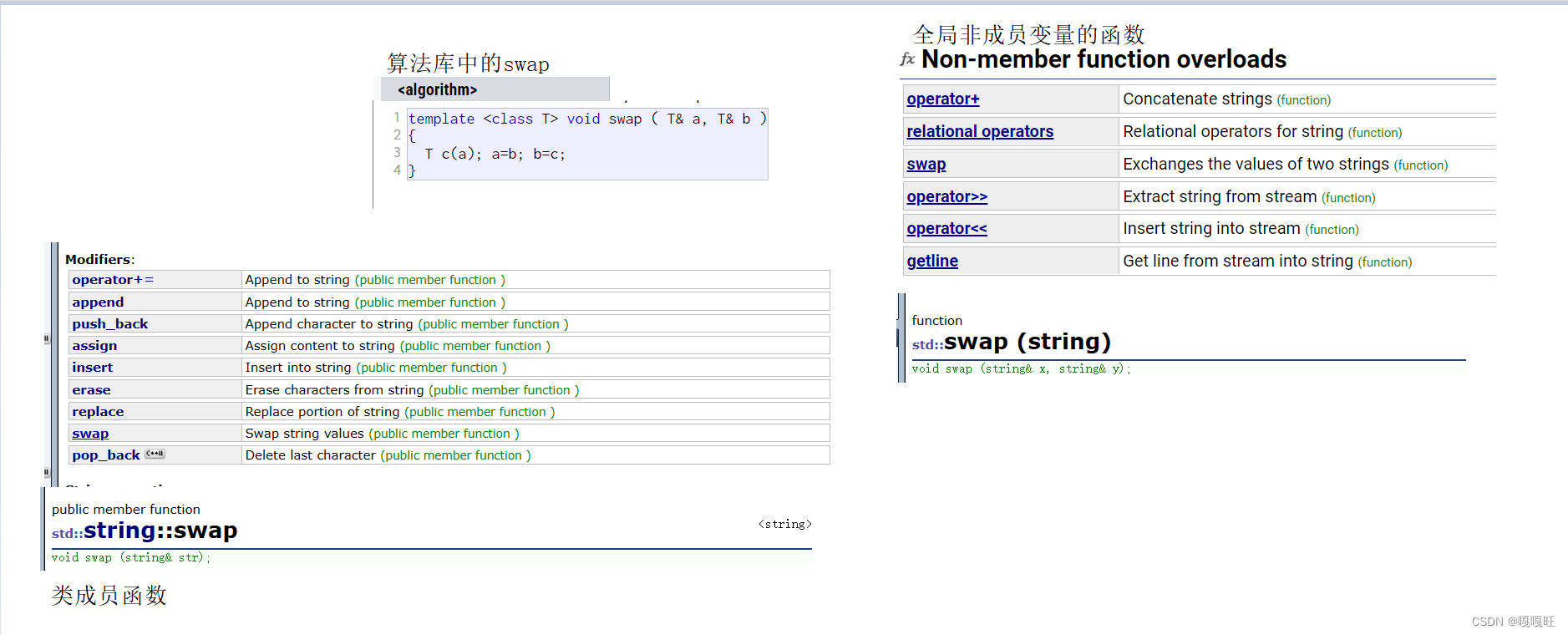Open the swap link in Modifiers table
This screenshot has height=635, width=1568.
pos(90,434)
